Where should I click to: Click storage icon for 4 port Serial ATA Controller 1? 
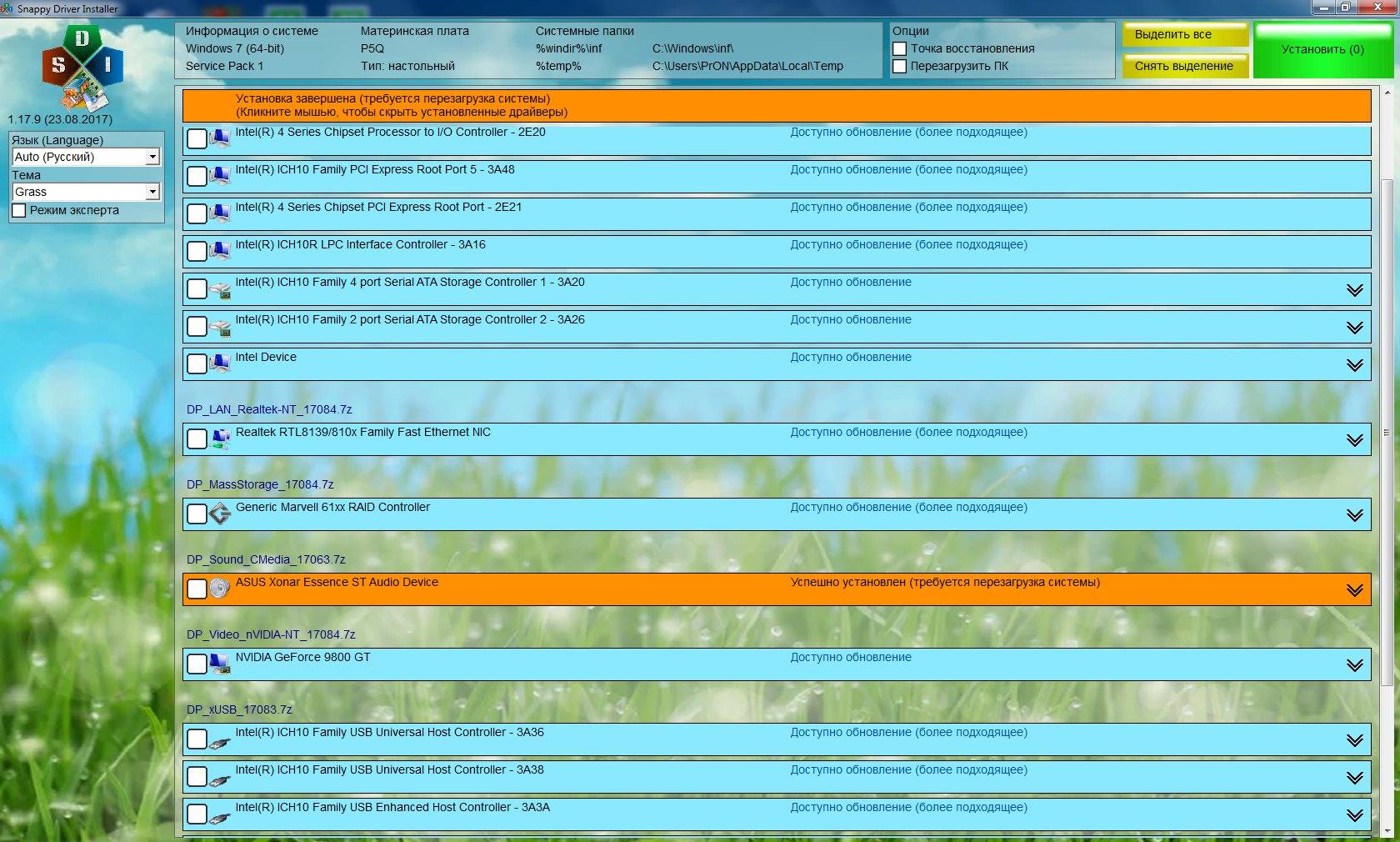coord(220,289)
